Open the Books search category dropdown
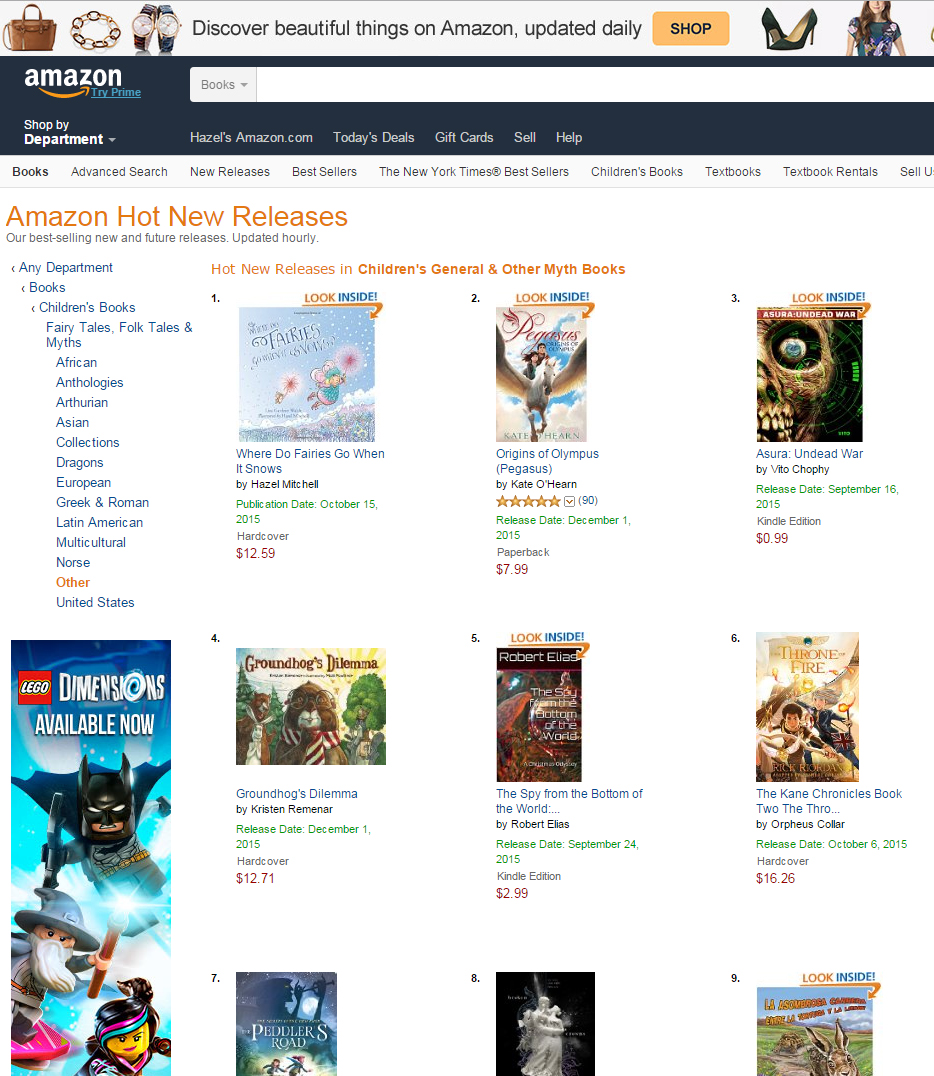This screenshot has height=1076, width=934. click(223, 84)
